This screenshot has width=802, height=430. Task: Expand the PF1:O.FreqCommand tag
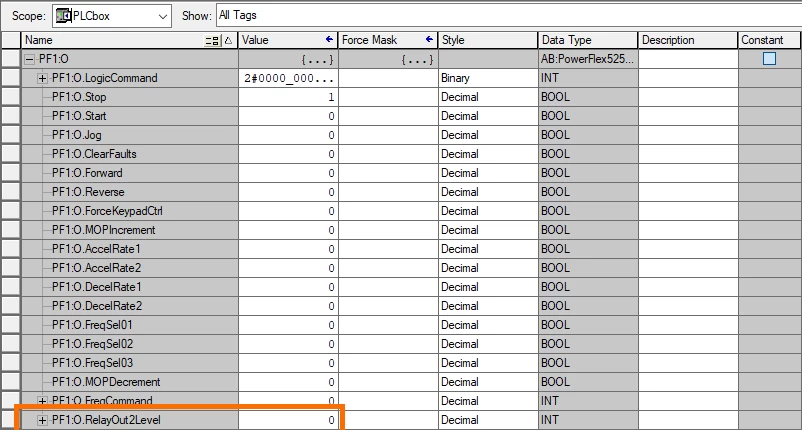click(x=42, y=401)
